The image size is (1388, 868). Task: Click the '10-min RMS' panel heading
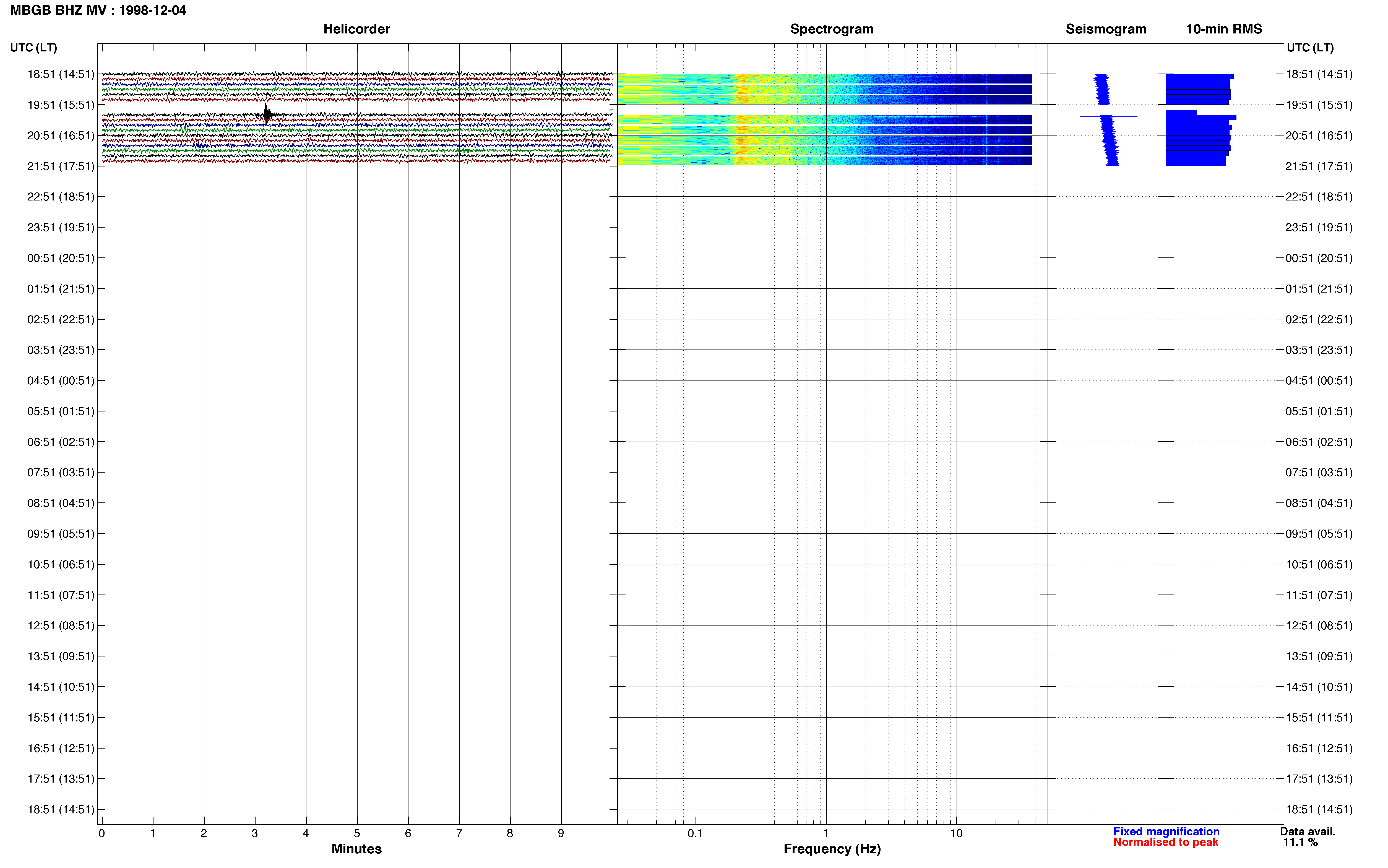pos(1224,29)
